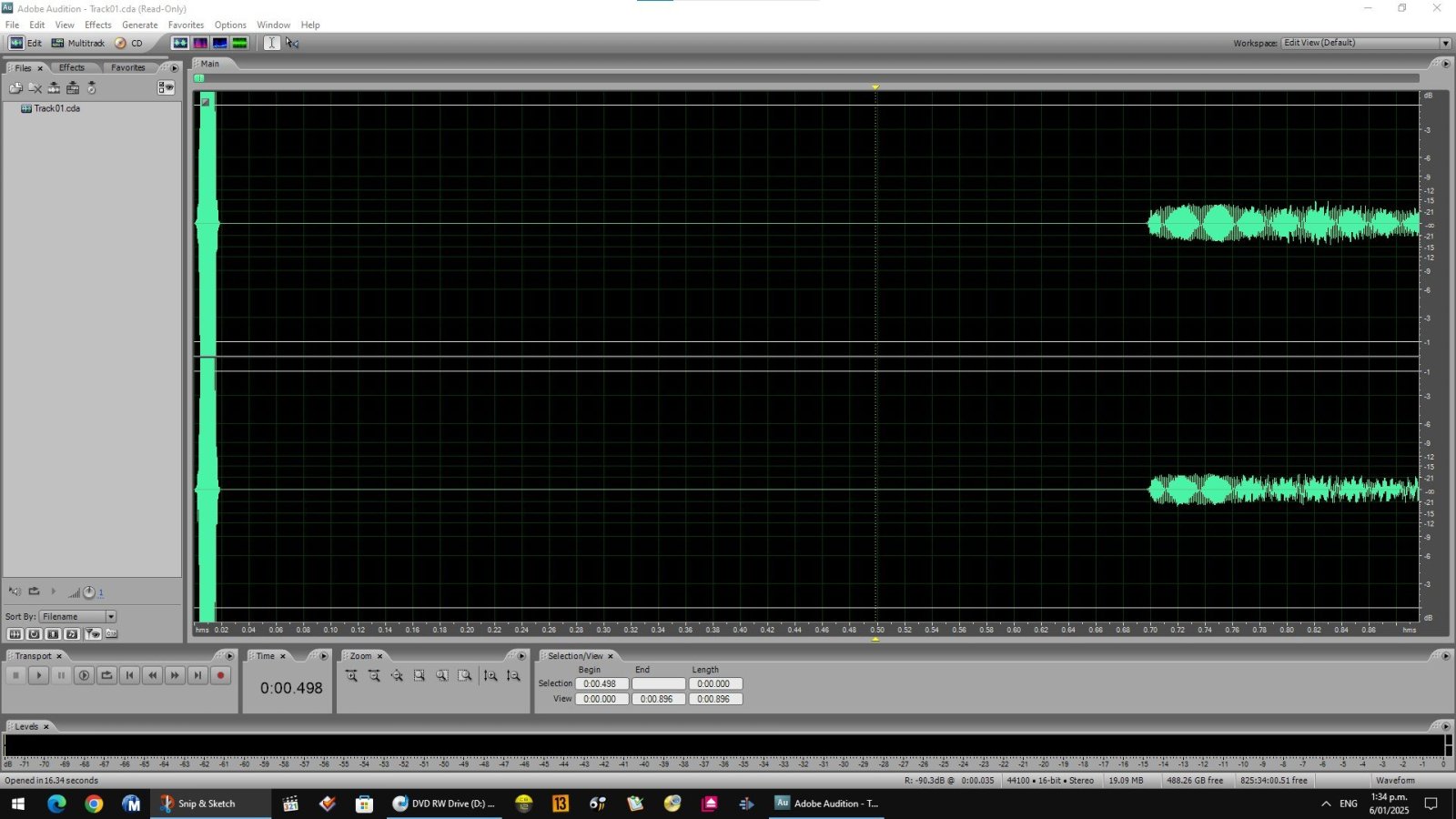Click Auto-play icon in Files panel
Viewport: 1456px width, 819px height.
(15, 591)
